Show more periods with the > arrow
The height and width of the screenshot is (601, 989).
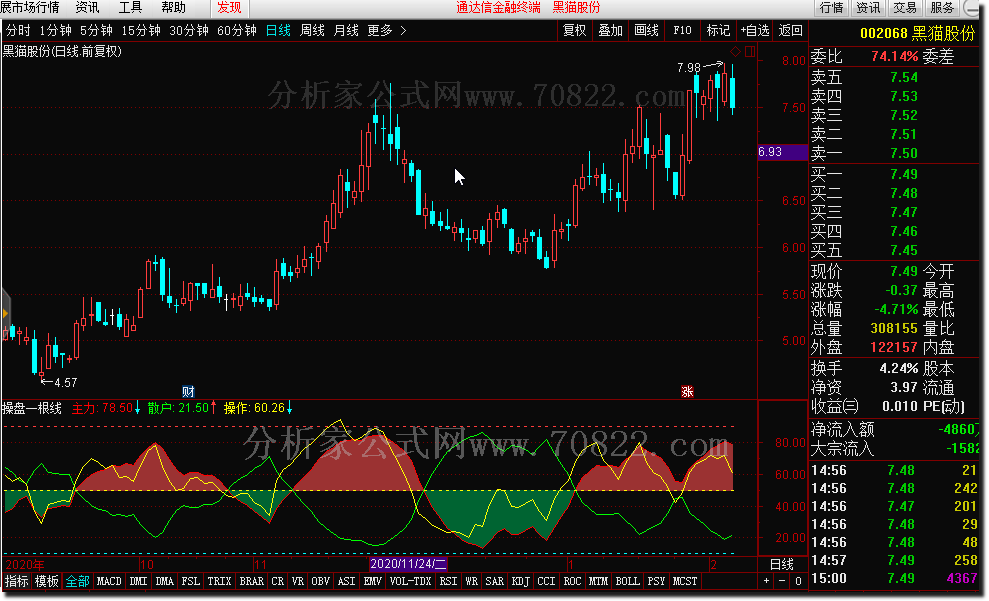403,30
